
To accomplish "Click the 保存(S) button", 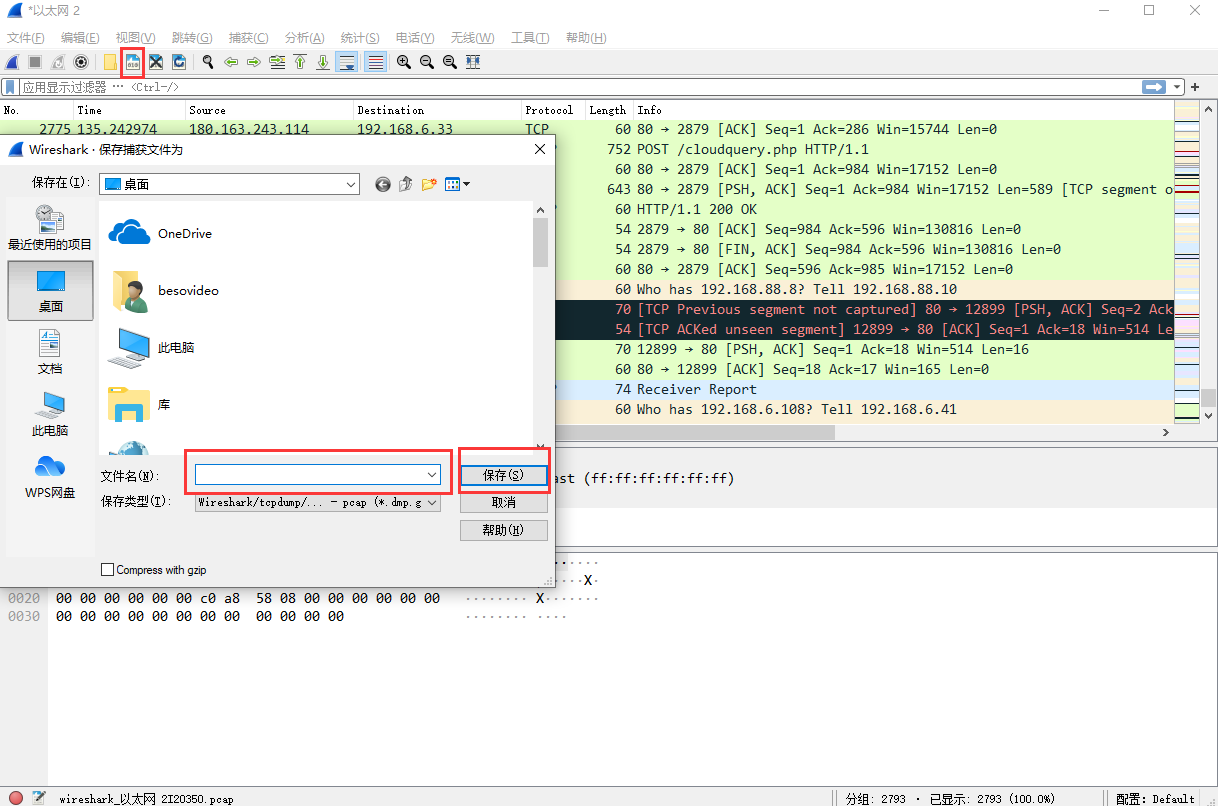I will pos(503,475).
